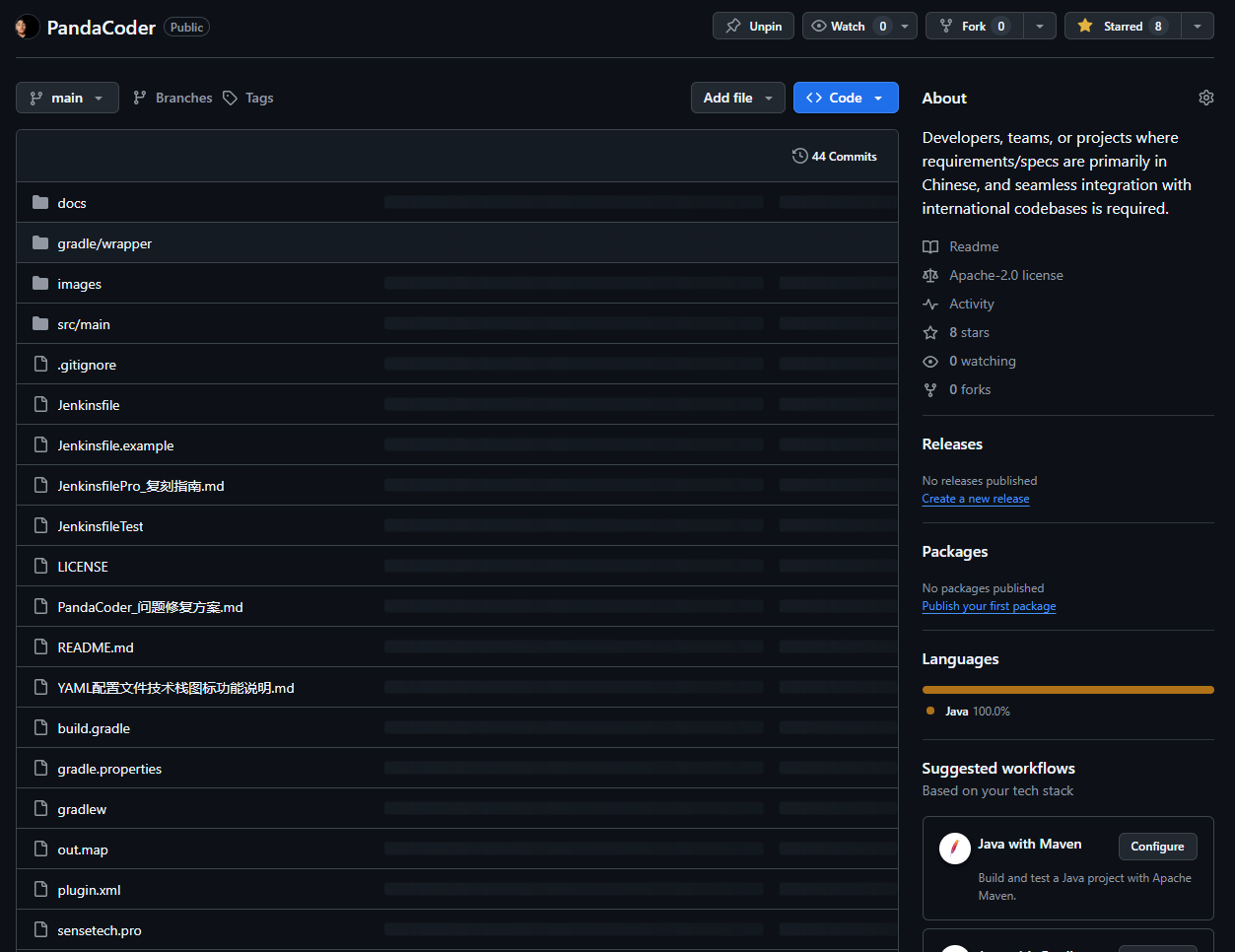Click the star icon beside 8 stars
The width and height of the screenshot is (1235, 952).
(930, 332)
